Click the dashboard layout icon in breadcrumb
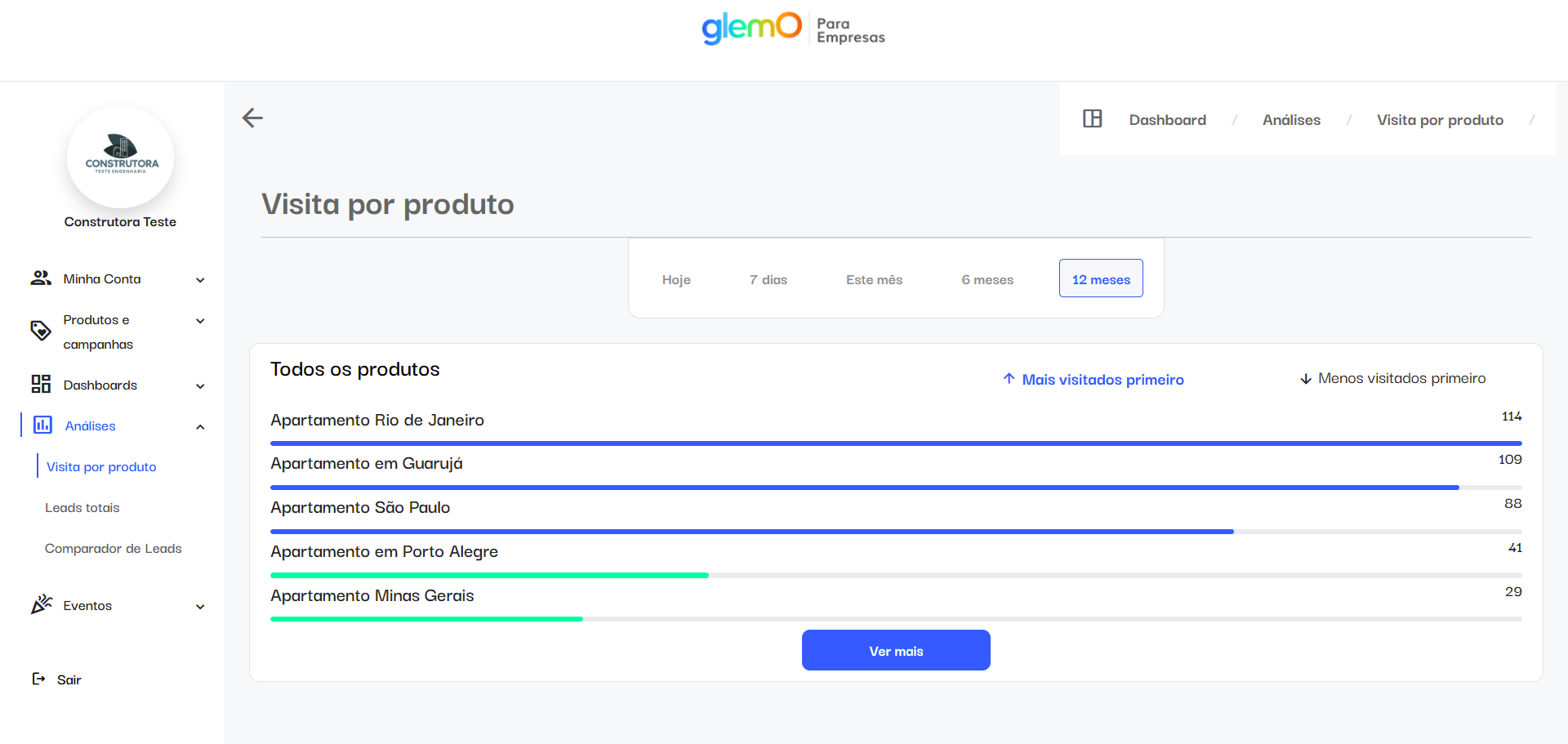 [1092, 119]
